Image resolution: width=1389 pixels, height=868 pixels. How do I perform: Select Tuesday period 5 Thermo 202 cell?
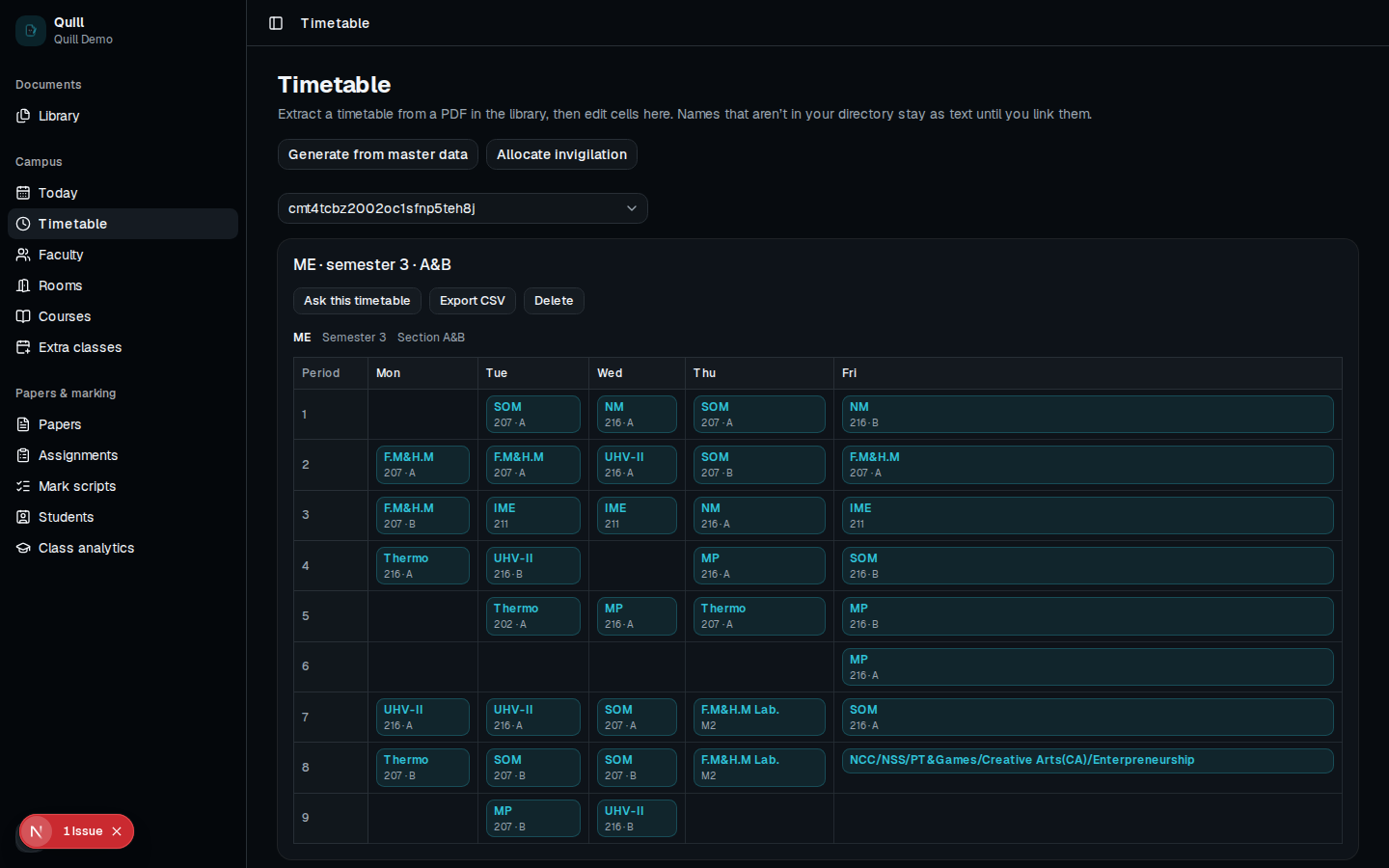coord(533,616)
